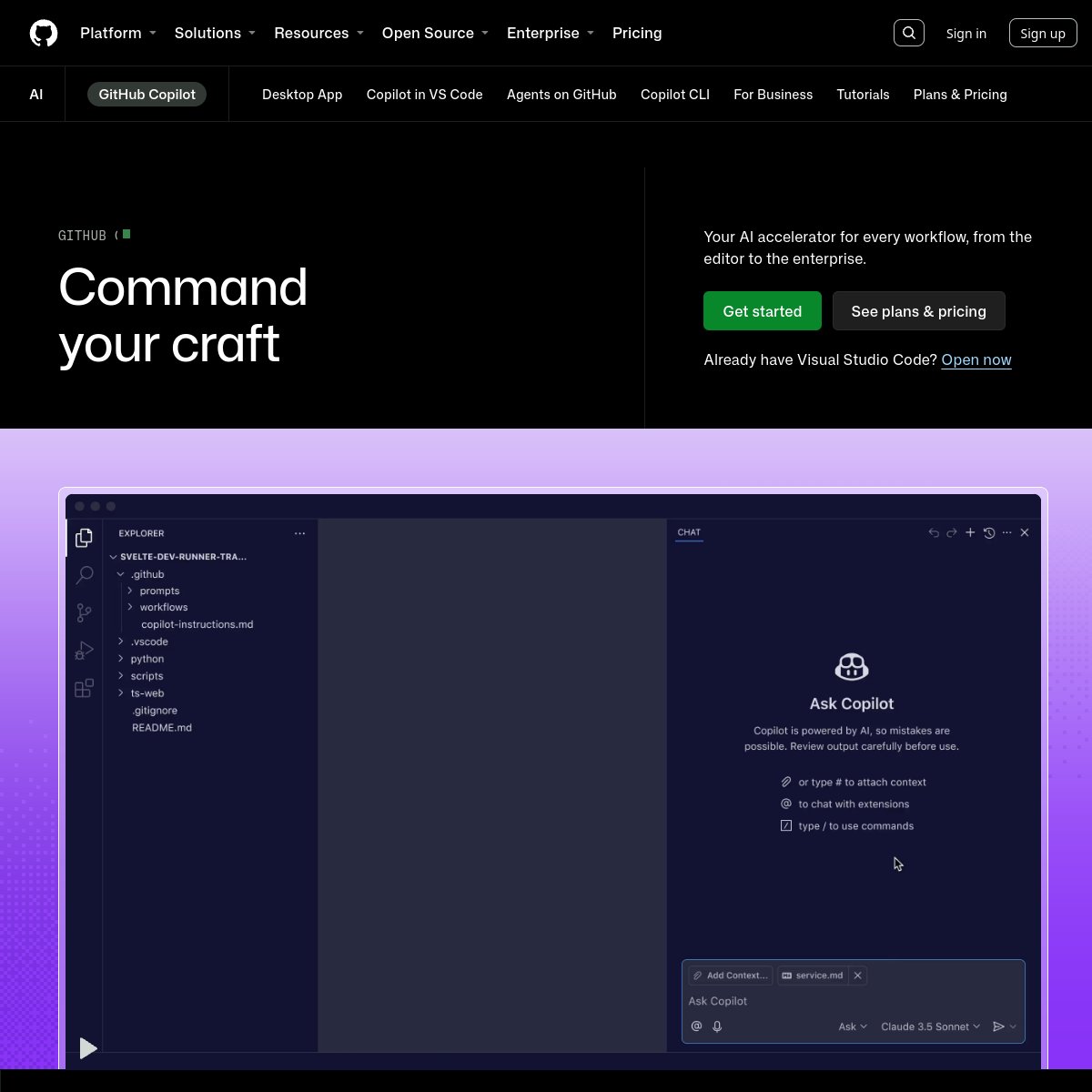Click the Add Context... button
1092x1092 pixels.
731,976
